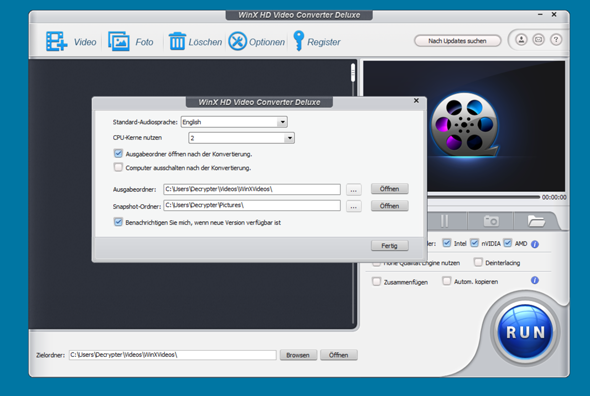Open Optionen via the wrench icon
Screen dimensions: 590x396
pyautogui.click(x=237, y=41)
